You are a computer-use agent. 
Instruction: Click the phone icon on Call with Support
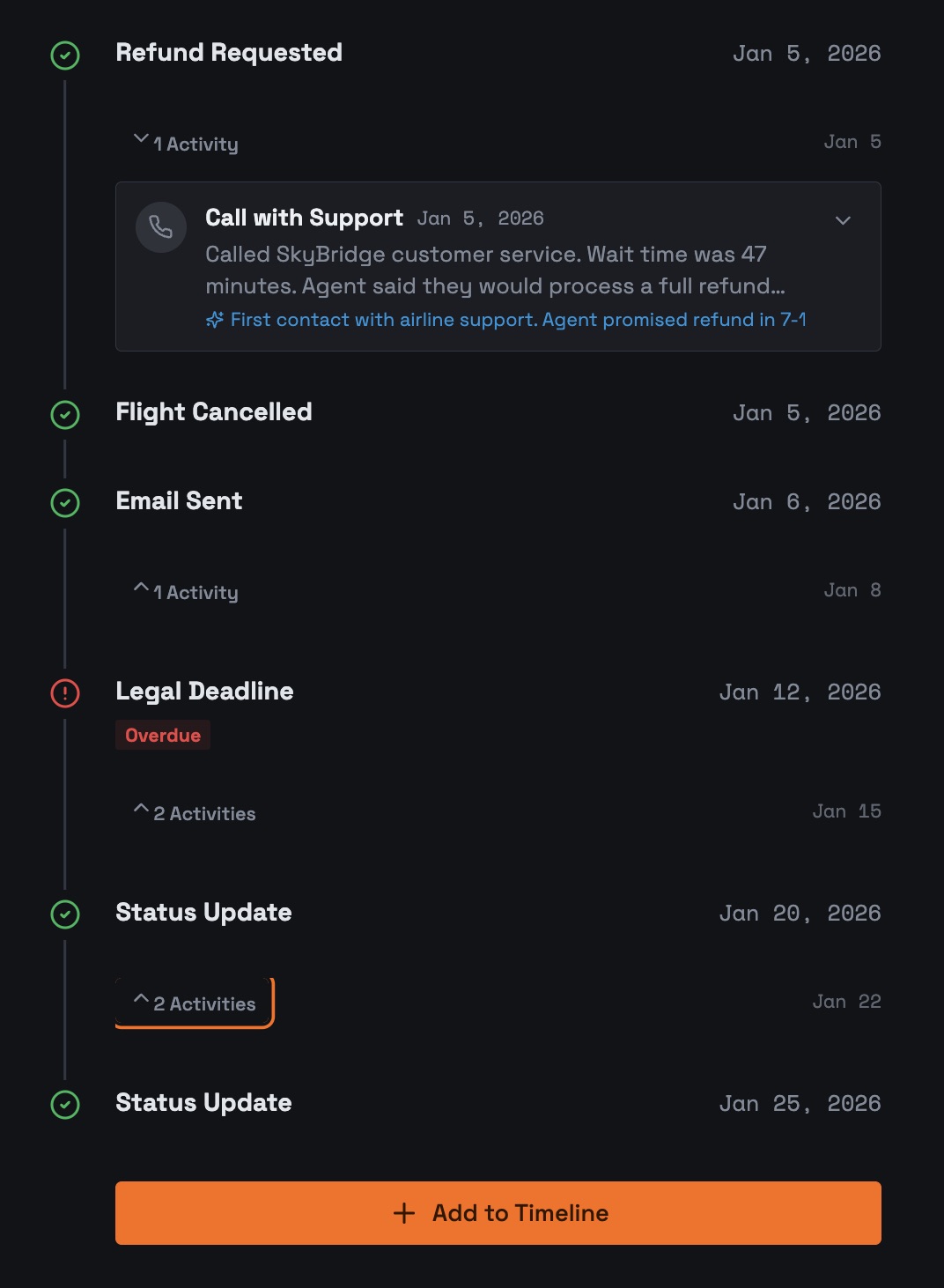[x=161, y=227]
